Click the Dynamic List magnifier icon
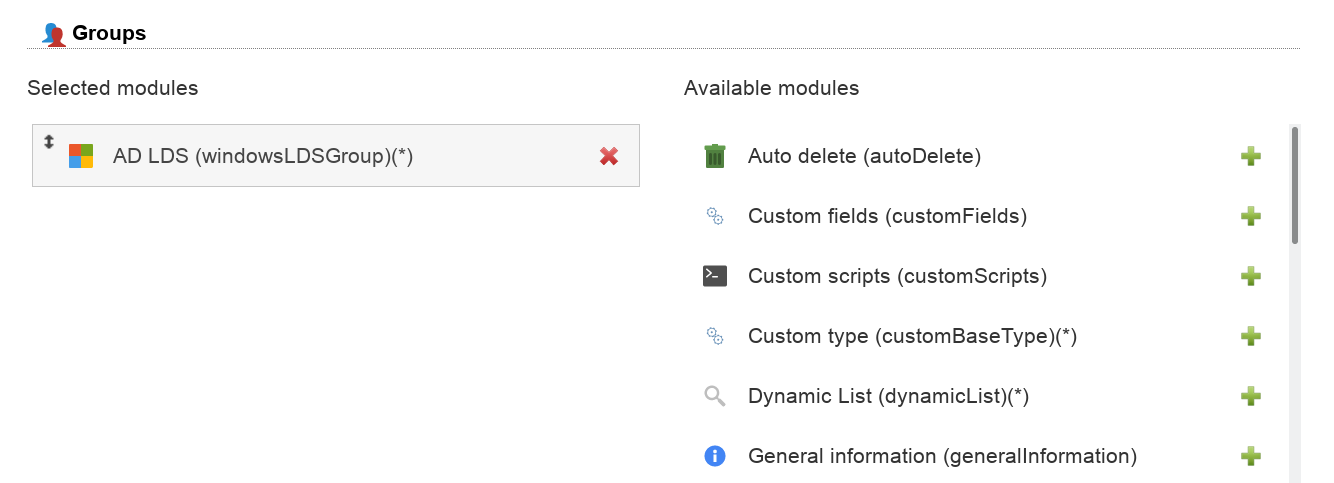 [x=714, y=397]
